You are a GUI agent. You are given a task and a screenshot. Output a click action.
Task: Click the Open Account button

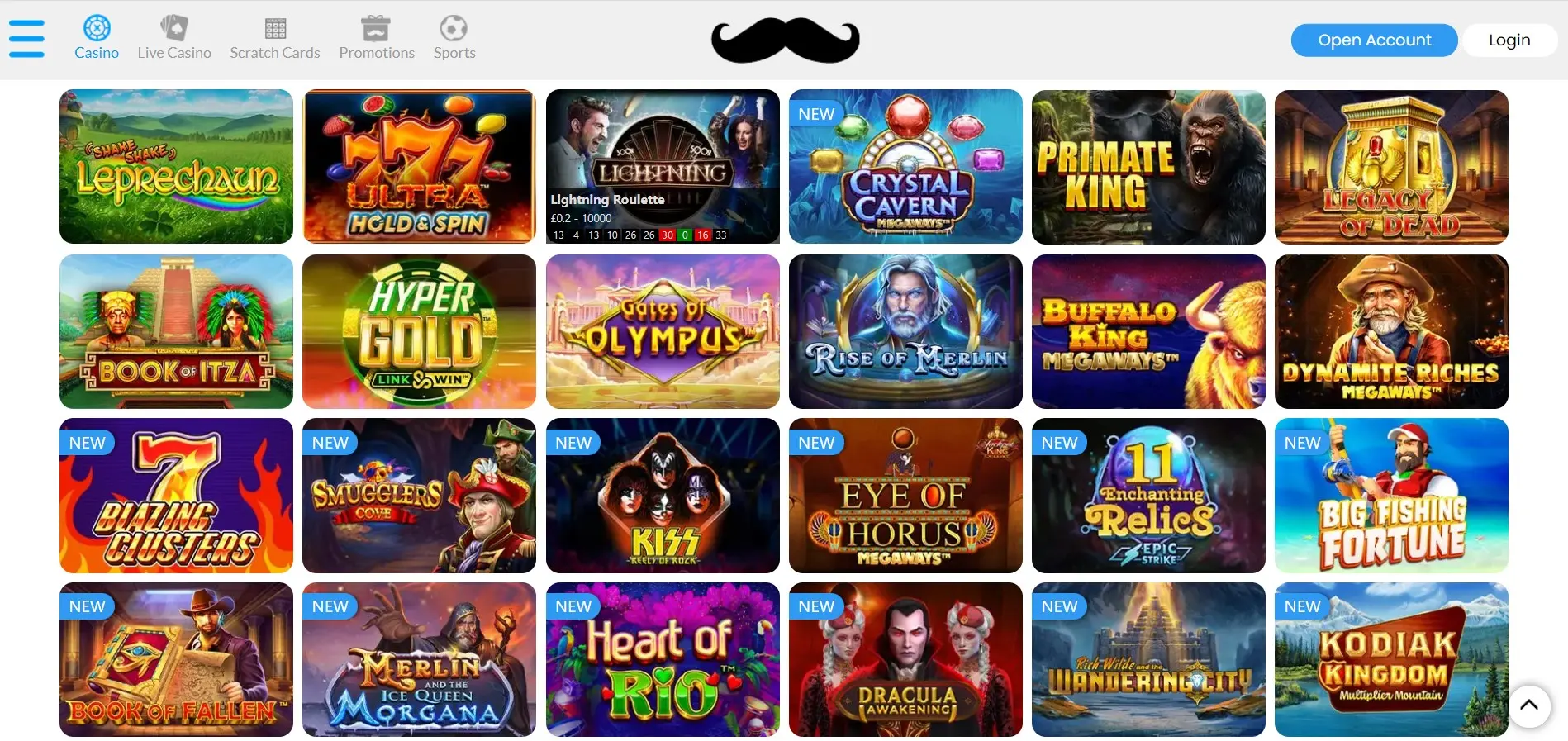click(1374, 40)
